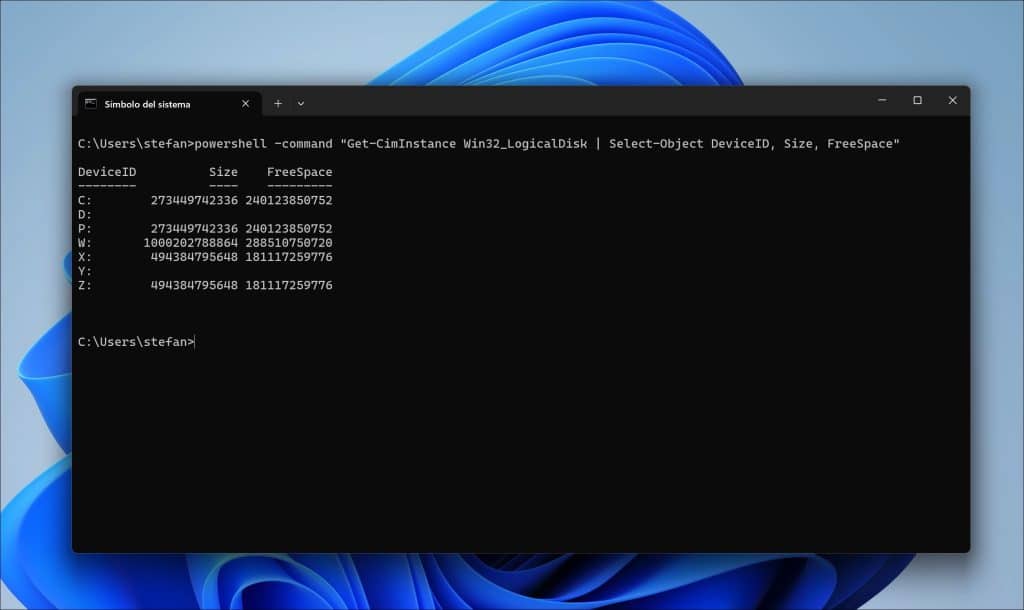The image size is (1024, 610).
Task: Close the terminal window
Action: (x=952, y=101)
